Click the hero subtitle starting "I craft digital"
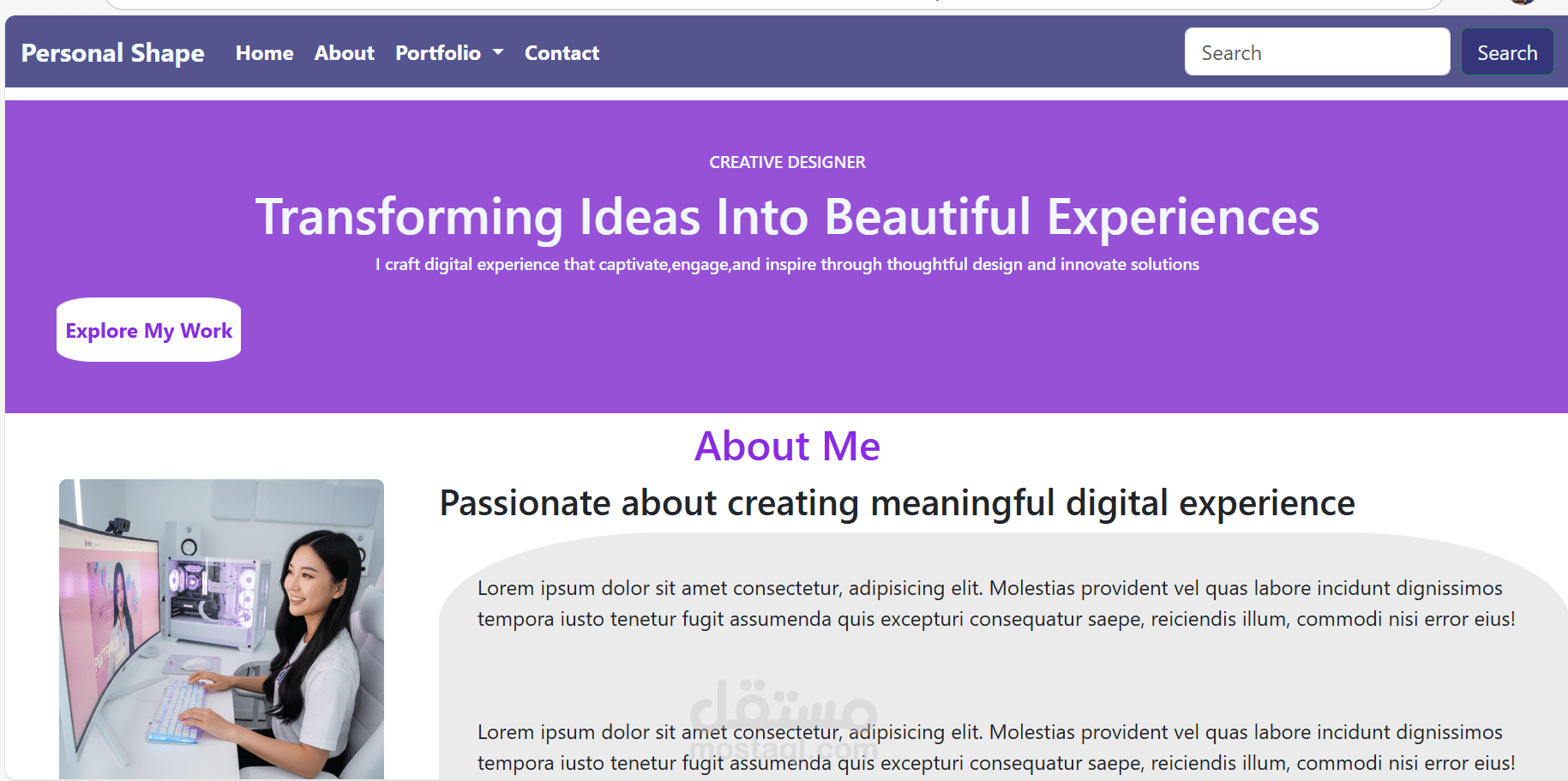The width and height of the screenshot is (1568, 781). (787, 265)
